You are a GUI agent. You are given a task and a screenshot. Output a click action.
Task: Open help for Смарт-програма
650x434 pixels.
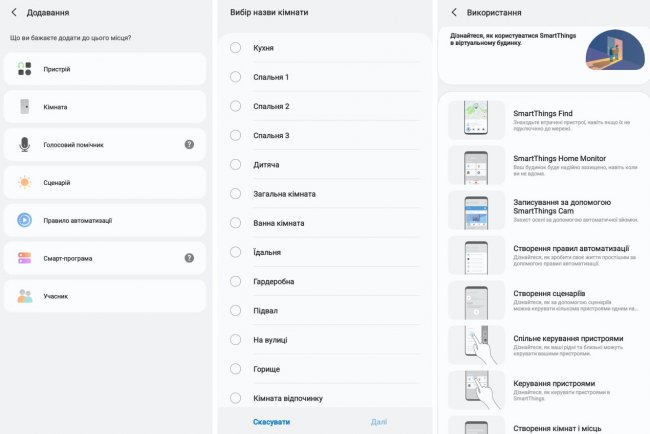(189, 258)
